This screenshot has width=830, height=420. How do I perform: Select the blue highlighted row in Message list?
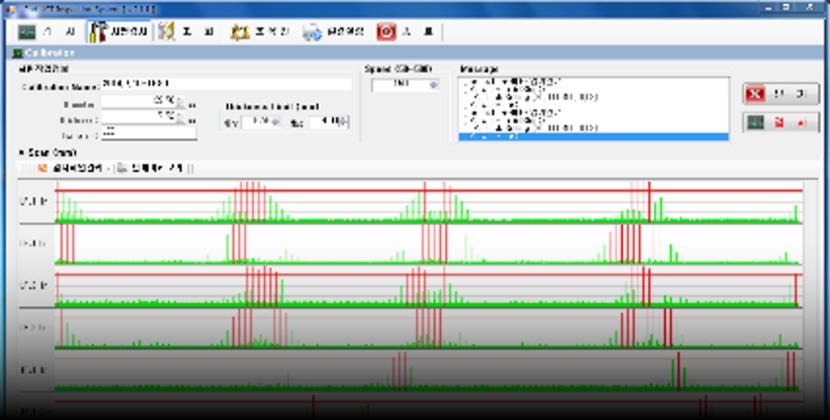point(593,137)
